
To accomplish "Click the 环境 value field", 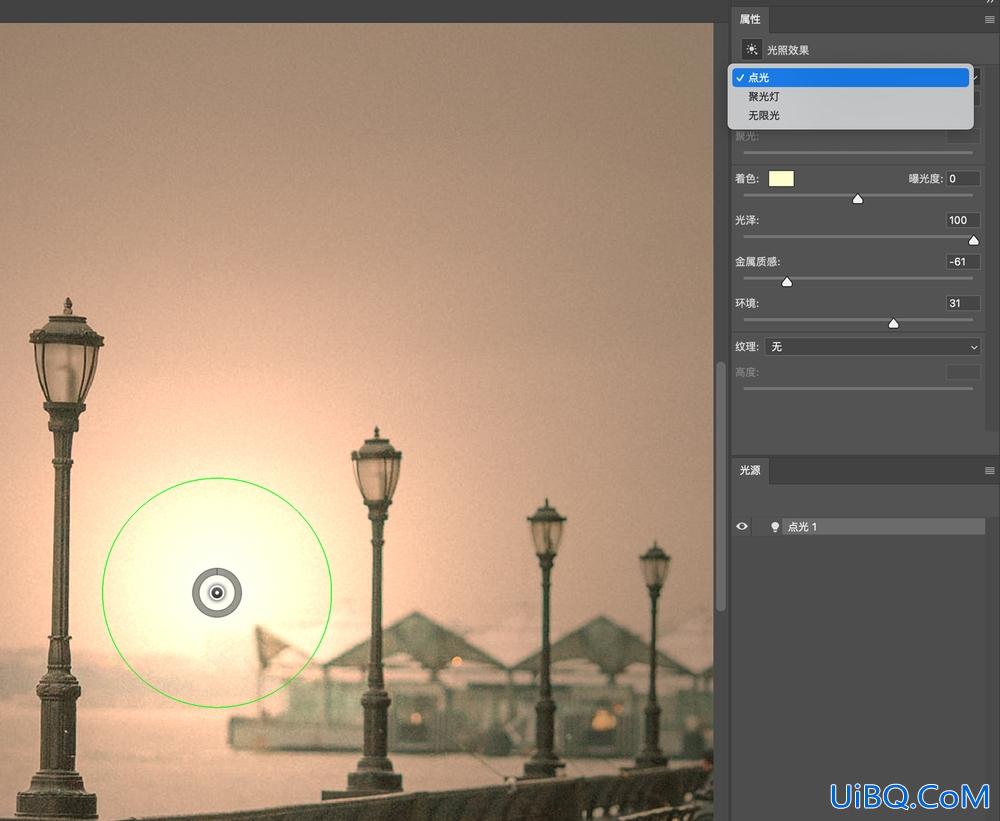I will pyautogui.click(x=963, y=303).
